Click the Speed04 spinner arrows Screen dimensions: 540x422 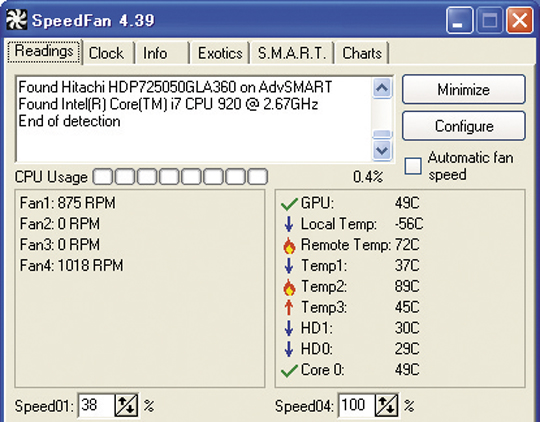[387, 405]
